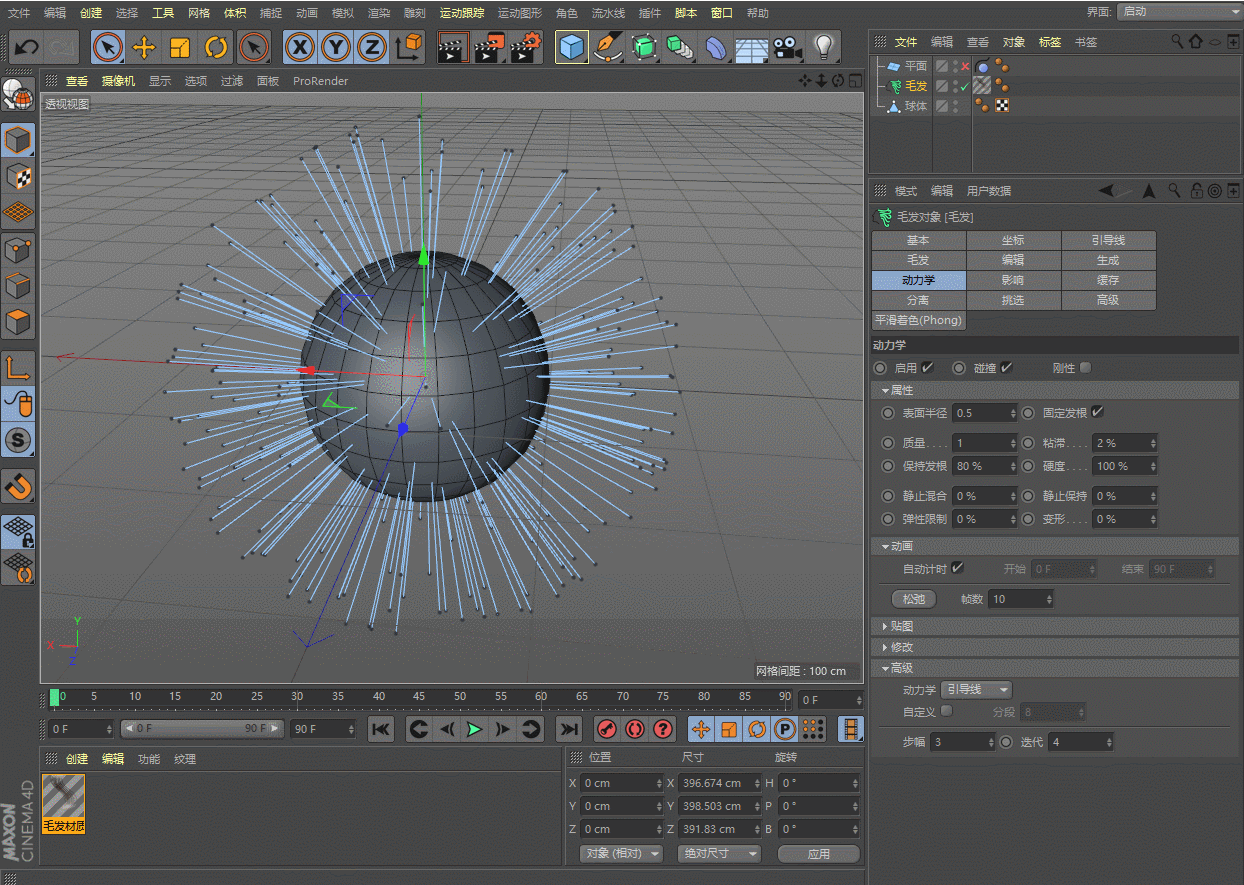
Task: Uncheck the 碰撞 collision checkbox
Action: (1006, 368)
